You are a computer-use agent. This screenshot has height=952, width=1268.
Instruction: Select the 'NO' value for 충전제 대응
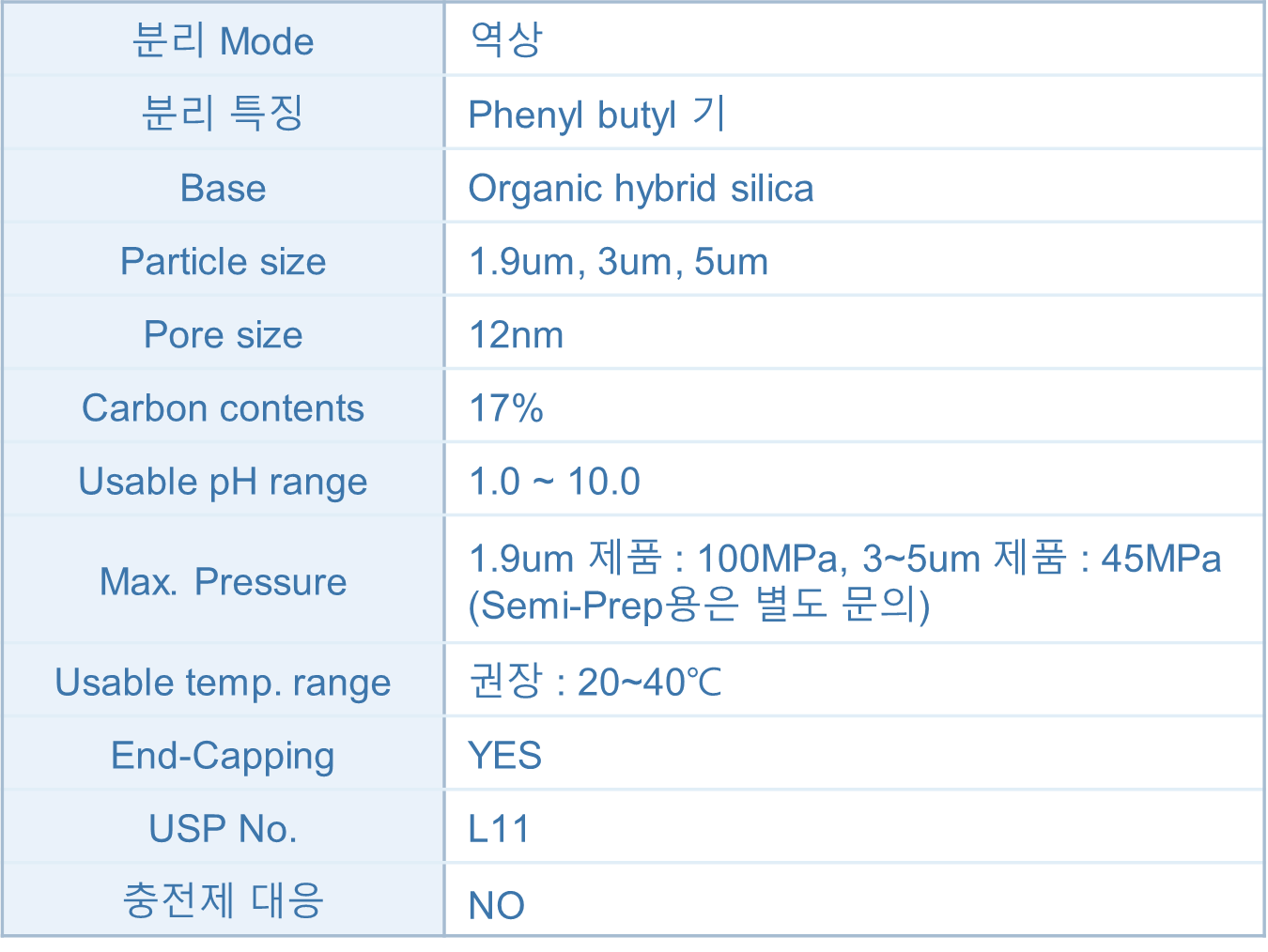pos(496,905)
